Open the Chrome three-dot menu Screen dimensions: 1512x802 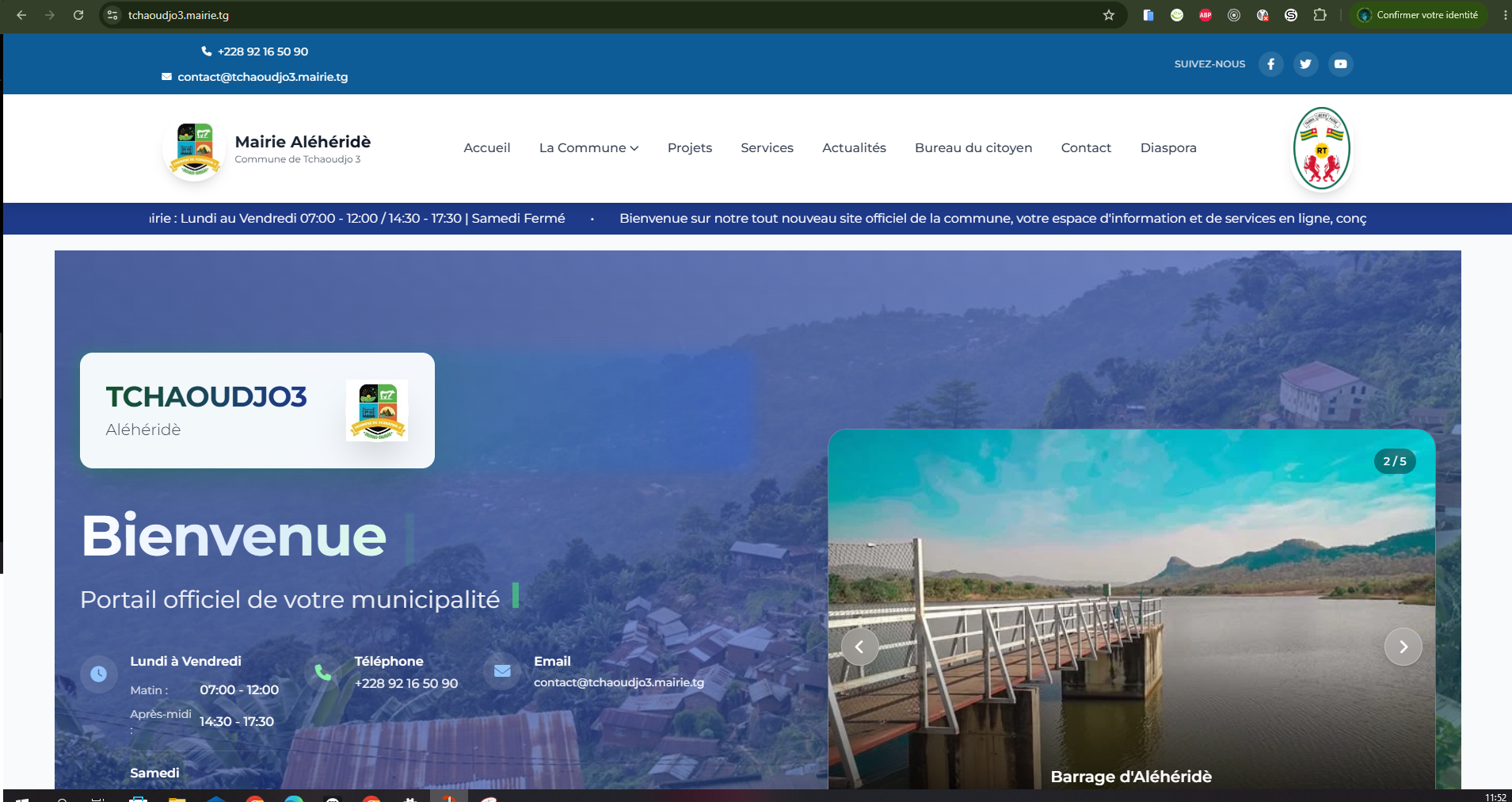point(1505,15)
